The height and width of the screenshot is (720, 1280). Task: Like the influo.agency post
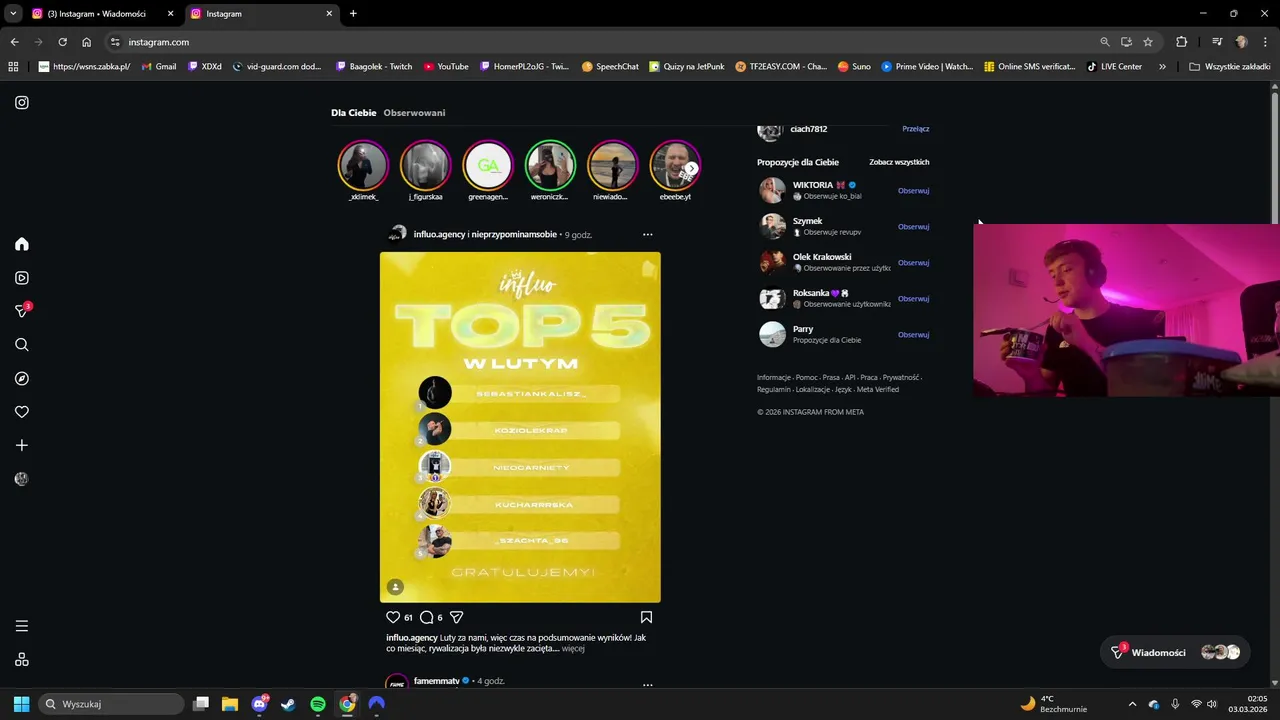[x=393, y=617]
